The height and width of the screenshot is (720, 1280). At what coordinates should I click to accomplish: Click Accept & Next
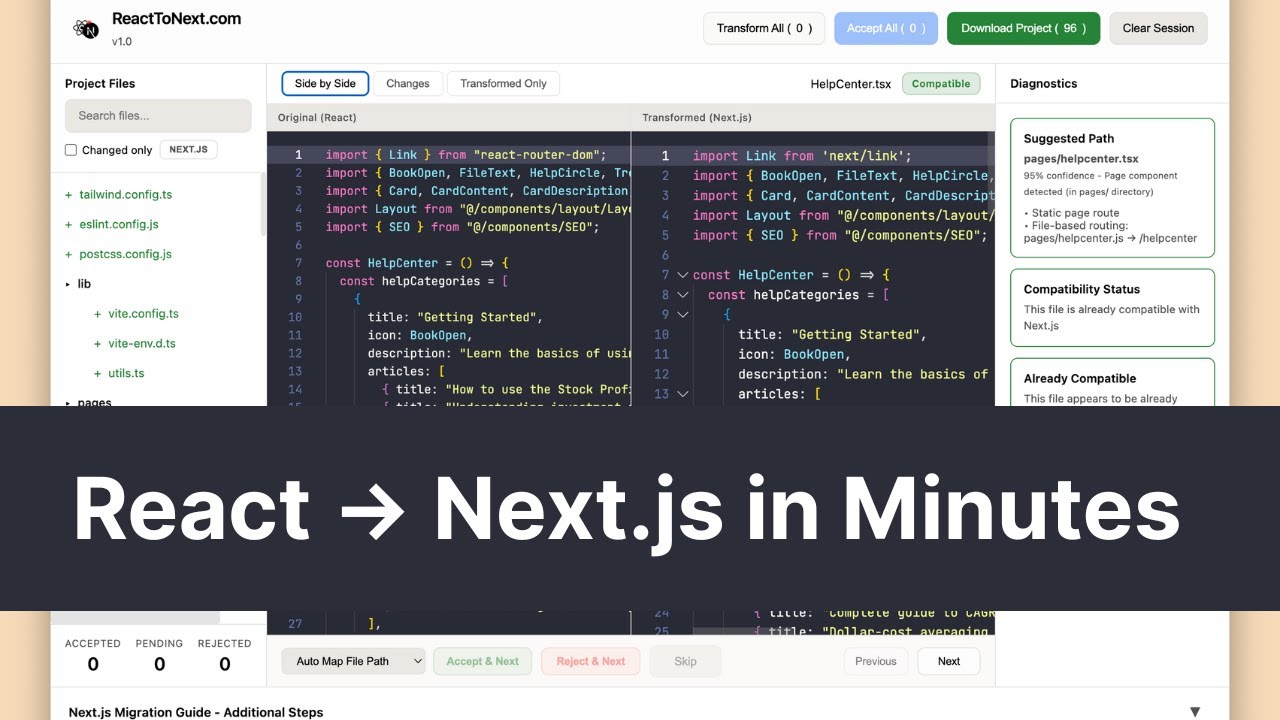tap(483, 661)
